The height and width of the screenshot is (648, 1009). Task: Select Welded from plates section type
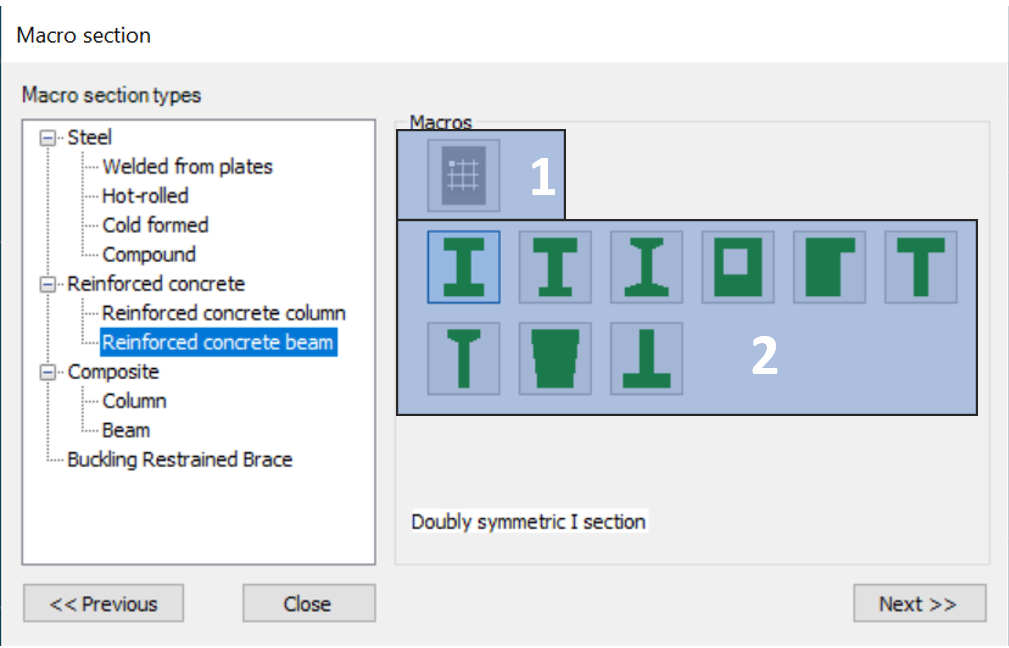click(x=187, y=167)
